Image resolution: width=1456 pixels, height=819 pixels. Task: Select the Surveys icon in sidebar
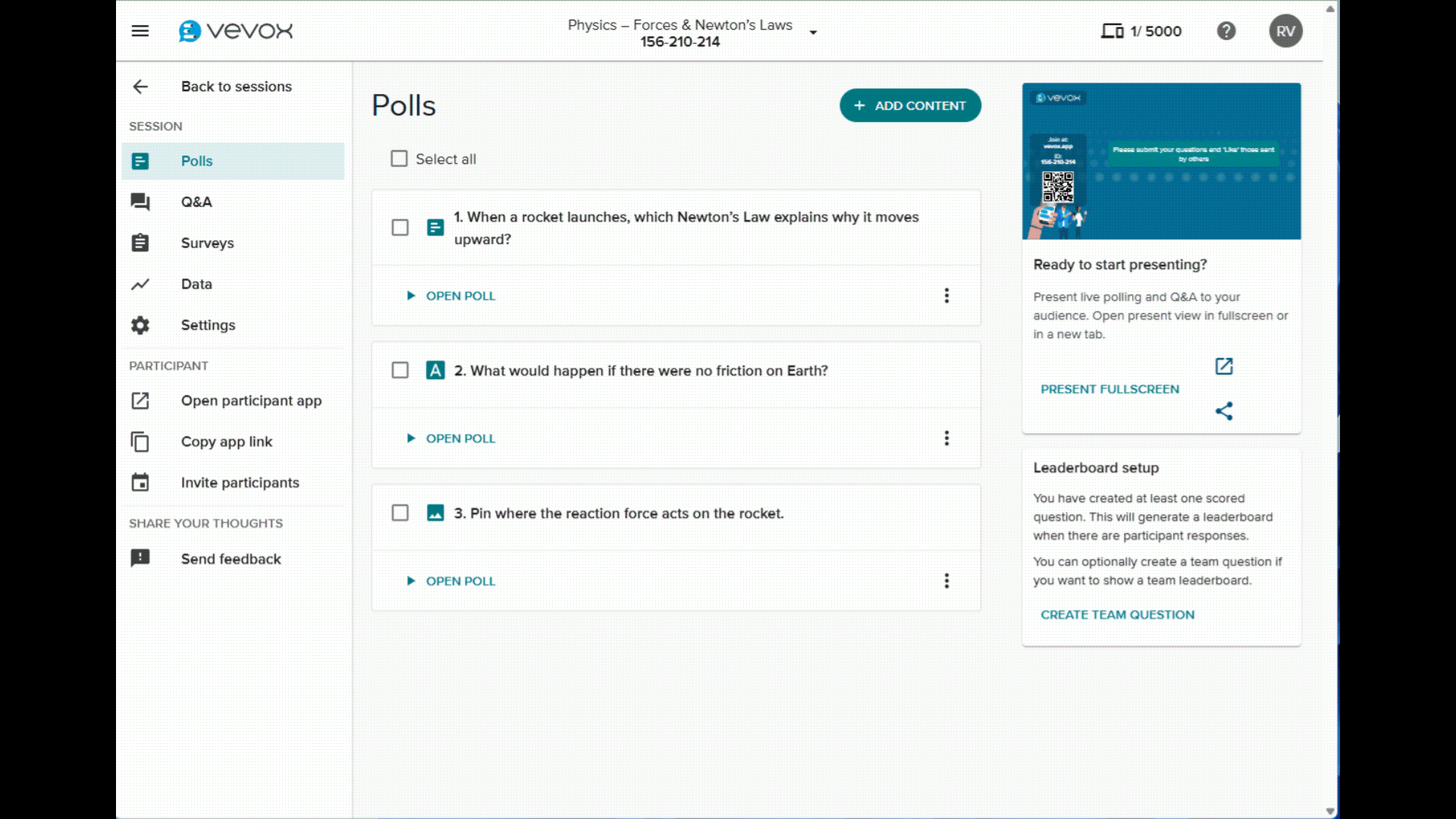pos(140,243)
